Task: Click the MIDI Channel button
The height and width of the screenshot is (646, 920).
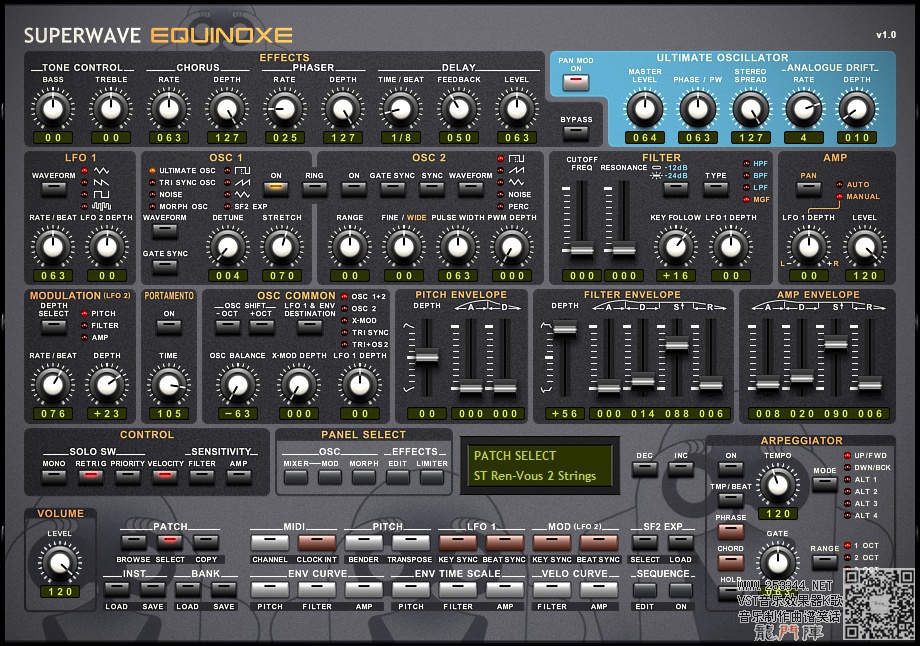Action: pyautogui.click(x=270, y=543)
